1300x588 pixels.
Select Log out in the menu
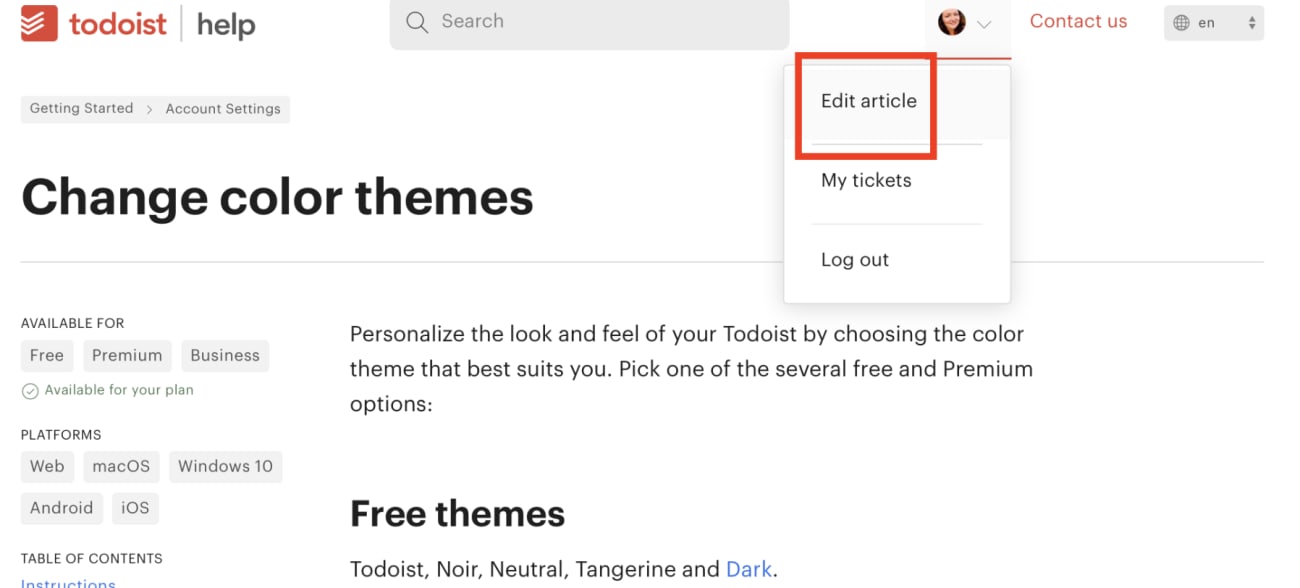[854, 260]
